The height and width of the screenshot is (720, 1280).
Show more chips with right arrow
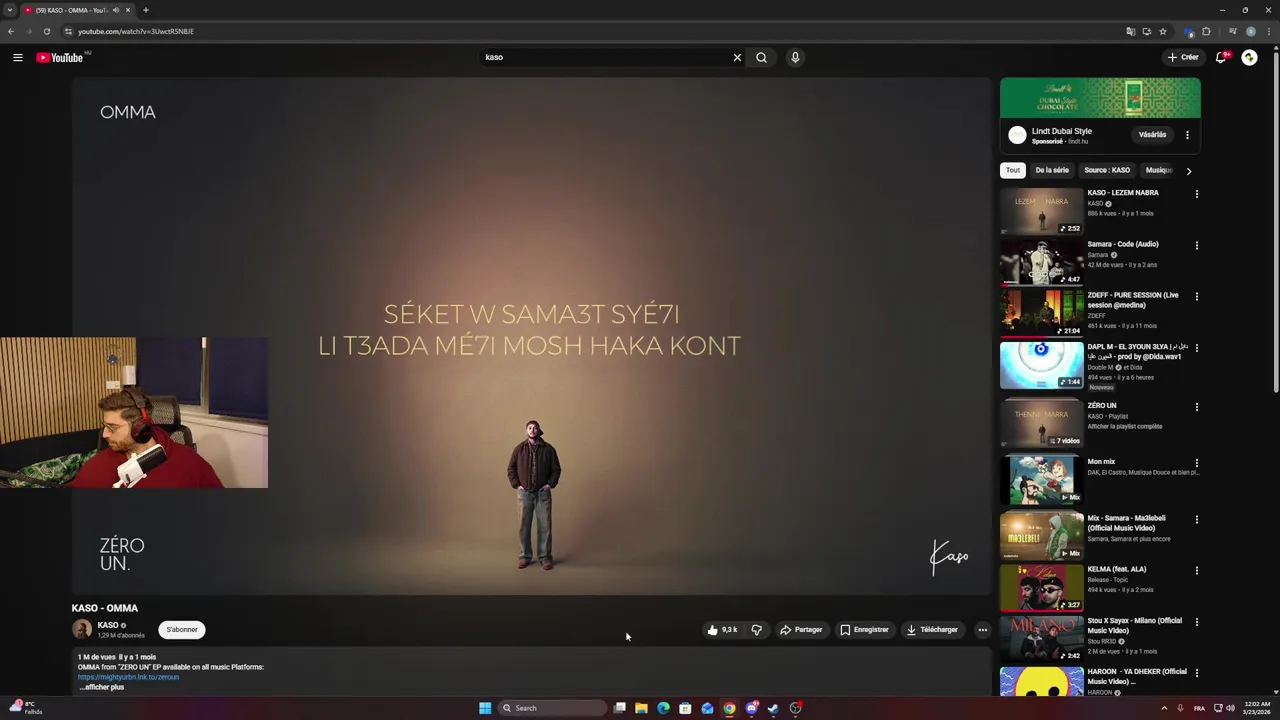pyautogui.click(x=1188, y=171)
